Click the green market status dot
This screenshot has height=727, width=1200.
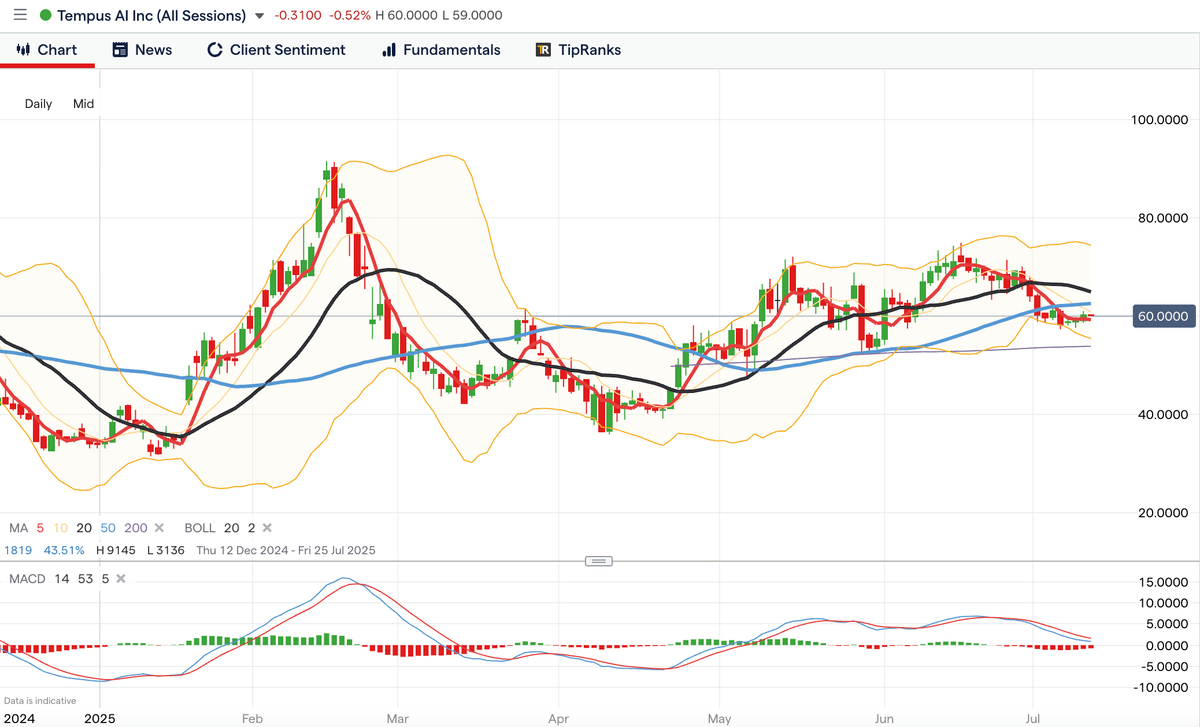45,16
